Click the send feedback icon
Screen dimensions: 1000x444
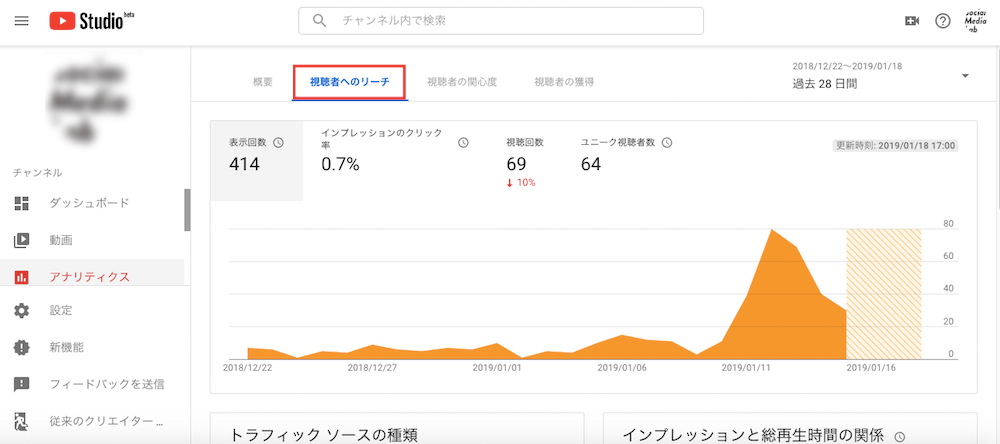[x=22, y=384]
